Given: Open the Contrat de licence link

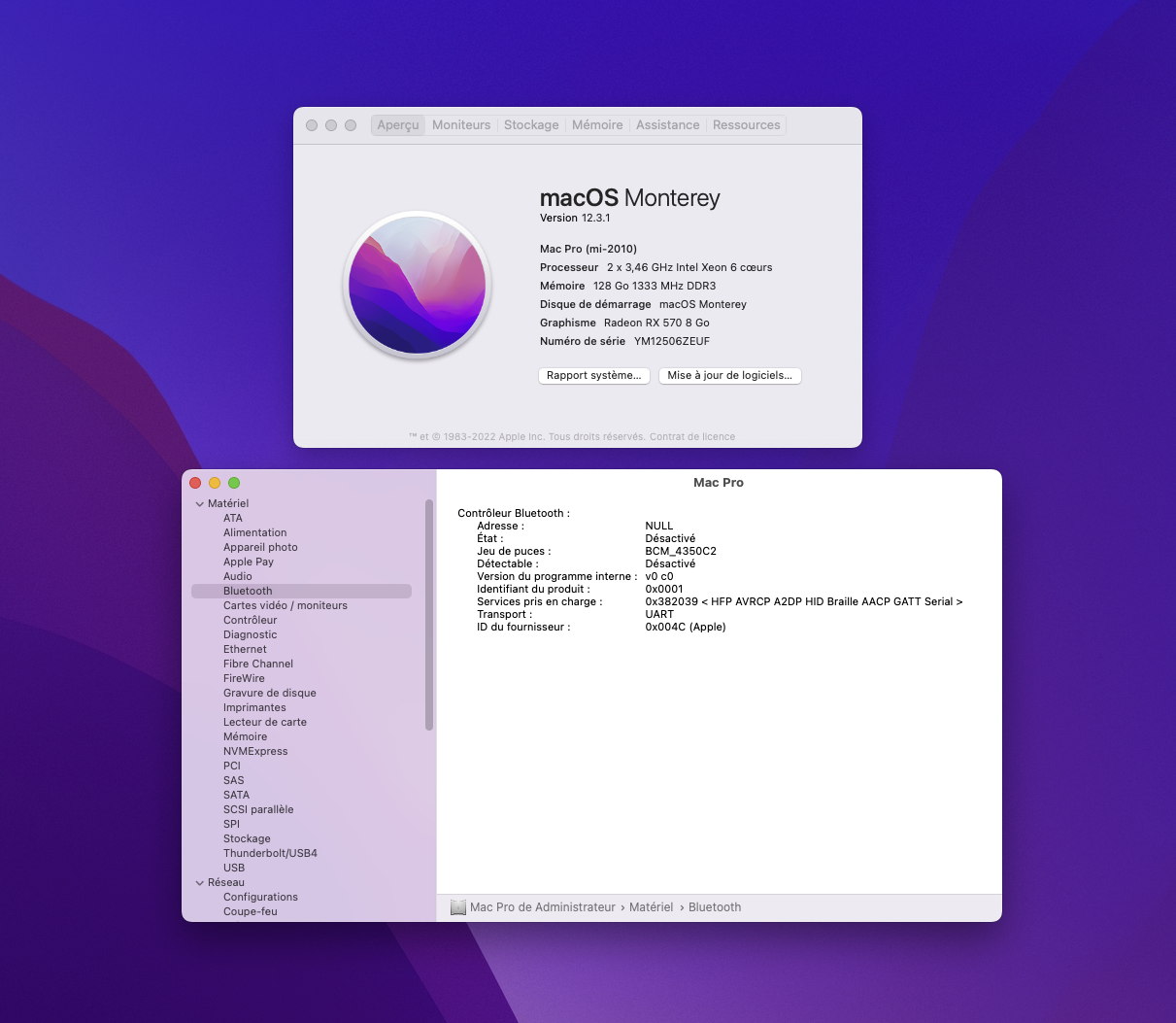Looking at the screenshot, I should point(692,437).
